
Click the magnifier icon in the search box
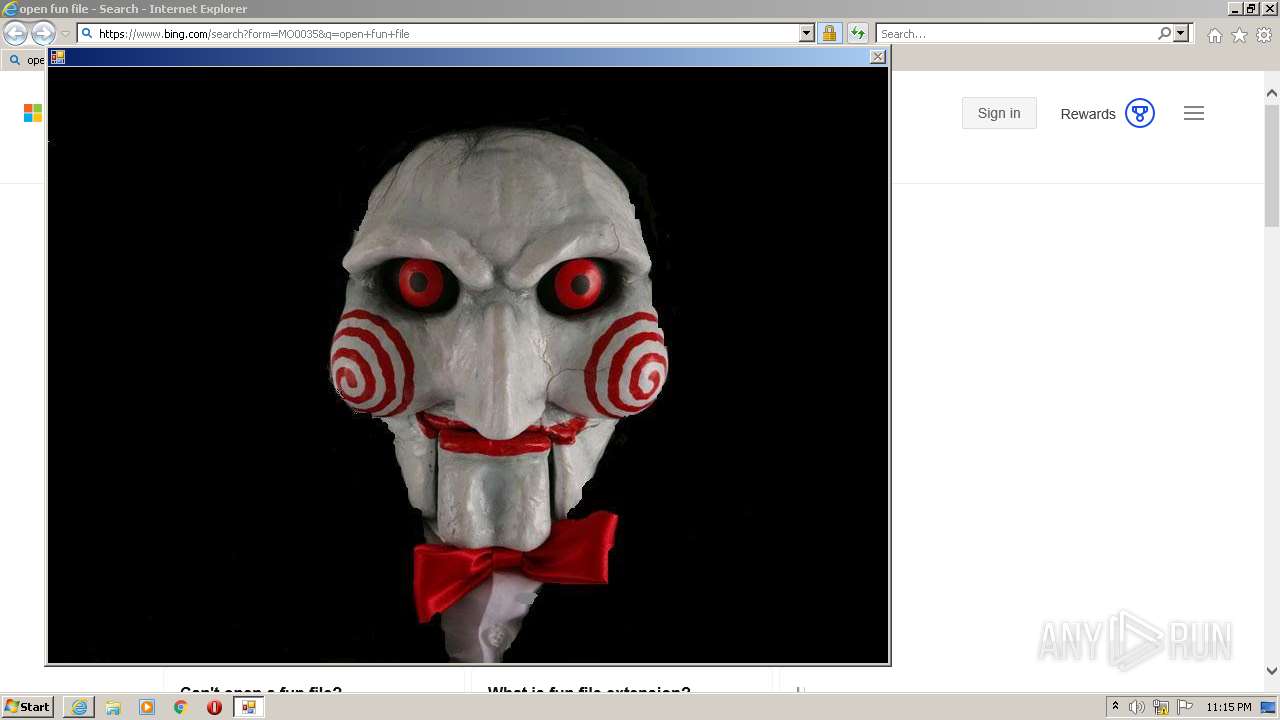[1164, 33]
